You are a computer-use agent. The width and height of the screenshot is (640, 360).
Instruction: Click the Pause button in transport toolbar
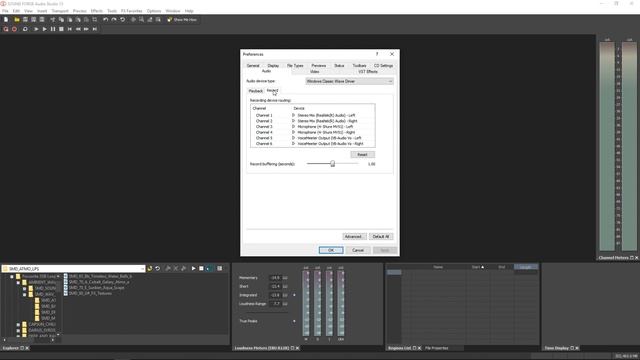[53, 29]
